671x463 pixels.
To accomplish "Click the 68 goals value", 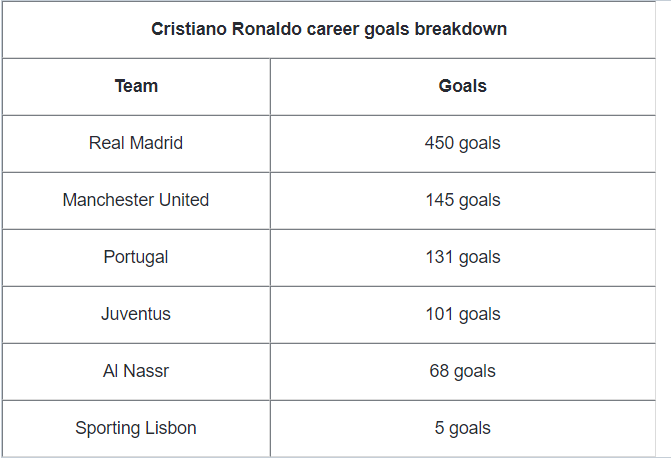I will pos(463,371).
